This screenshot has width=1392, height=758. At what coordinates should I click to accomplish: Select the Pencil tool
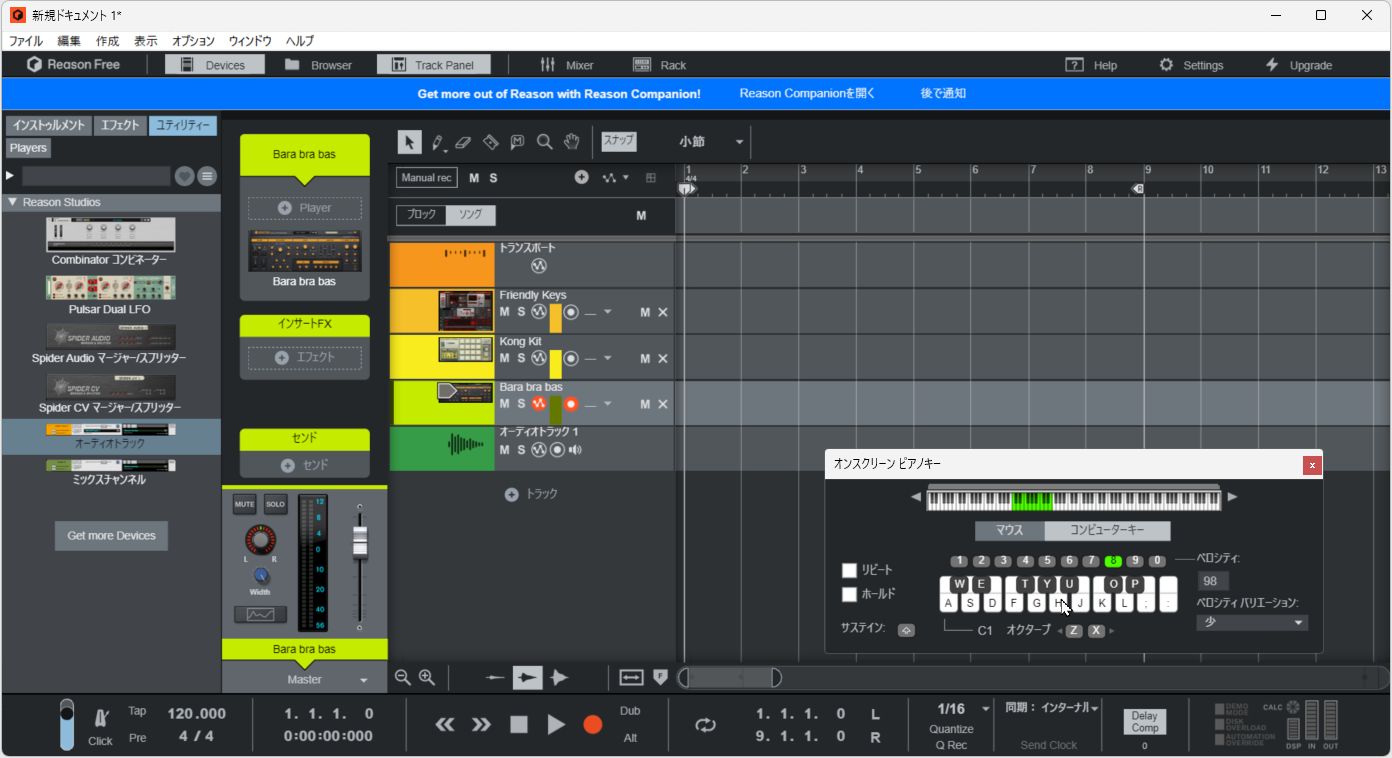[x=438, y=142]
